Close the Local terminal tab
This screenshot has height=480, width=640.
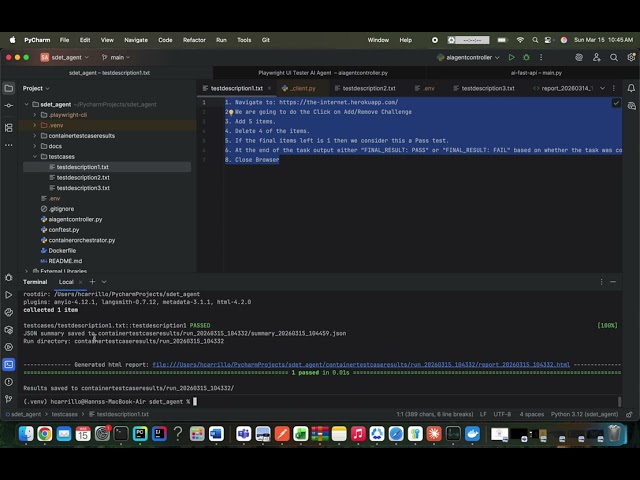click(x=80, y=282)
